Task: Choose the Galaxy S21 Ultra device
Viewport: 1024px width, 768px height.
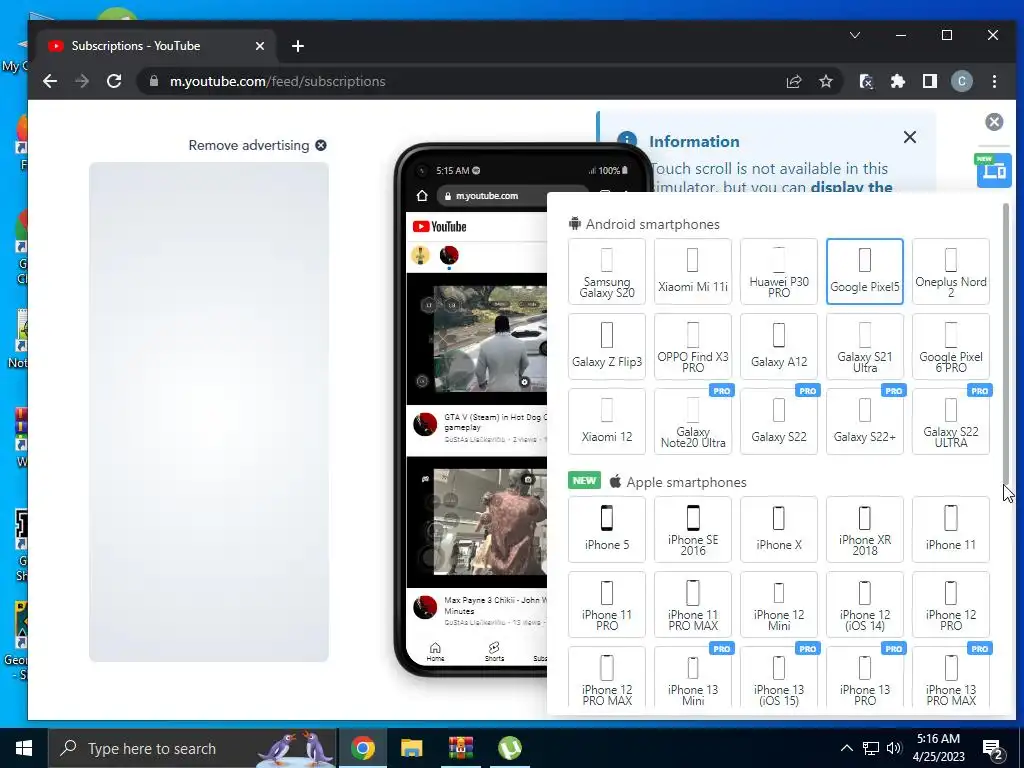Action: coord(865,347)
